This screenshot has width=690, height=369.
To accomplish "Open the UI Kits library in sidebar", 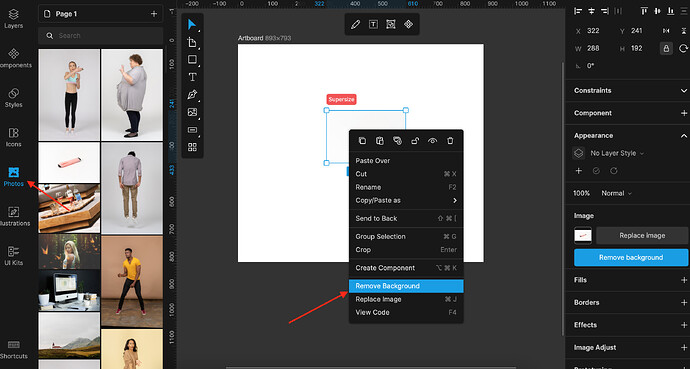I will point(13,256).
